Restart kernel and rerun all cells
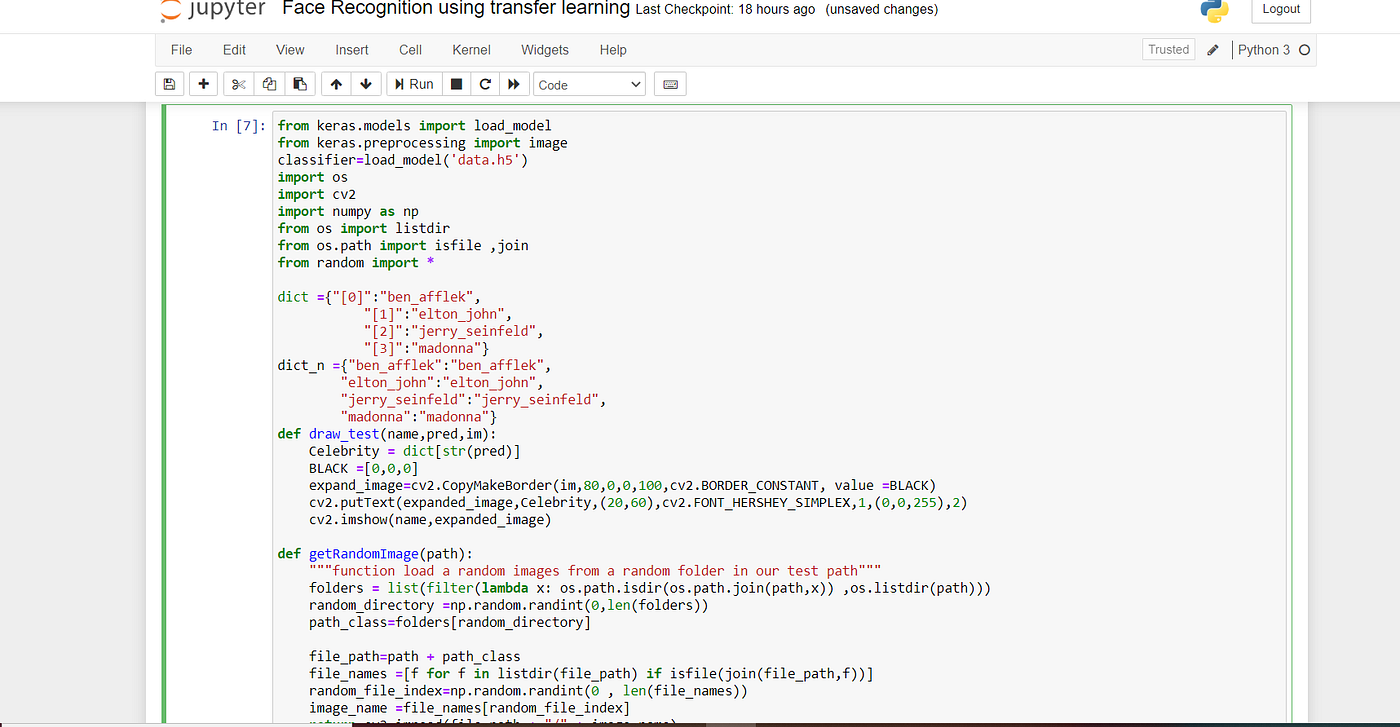1400x727 pixels. click(x=514, y=85)
